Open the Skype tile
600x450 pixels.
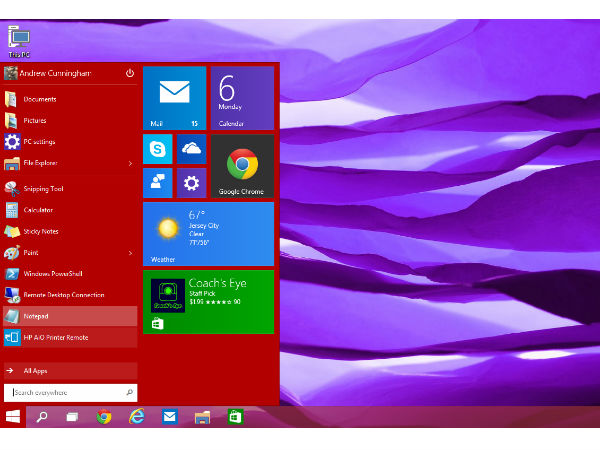157,149
